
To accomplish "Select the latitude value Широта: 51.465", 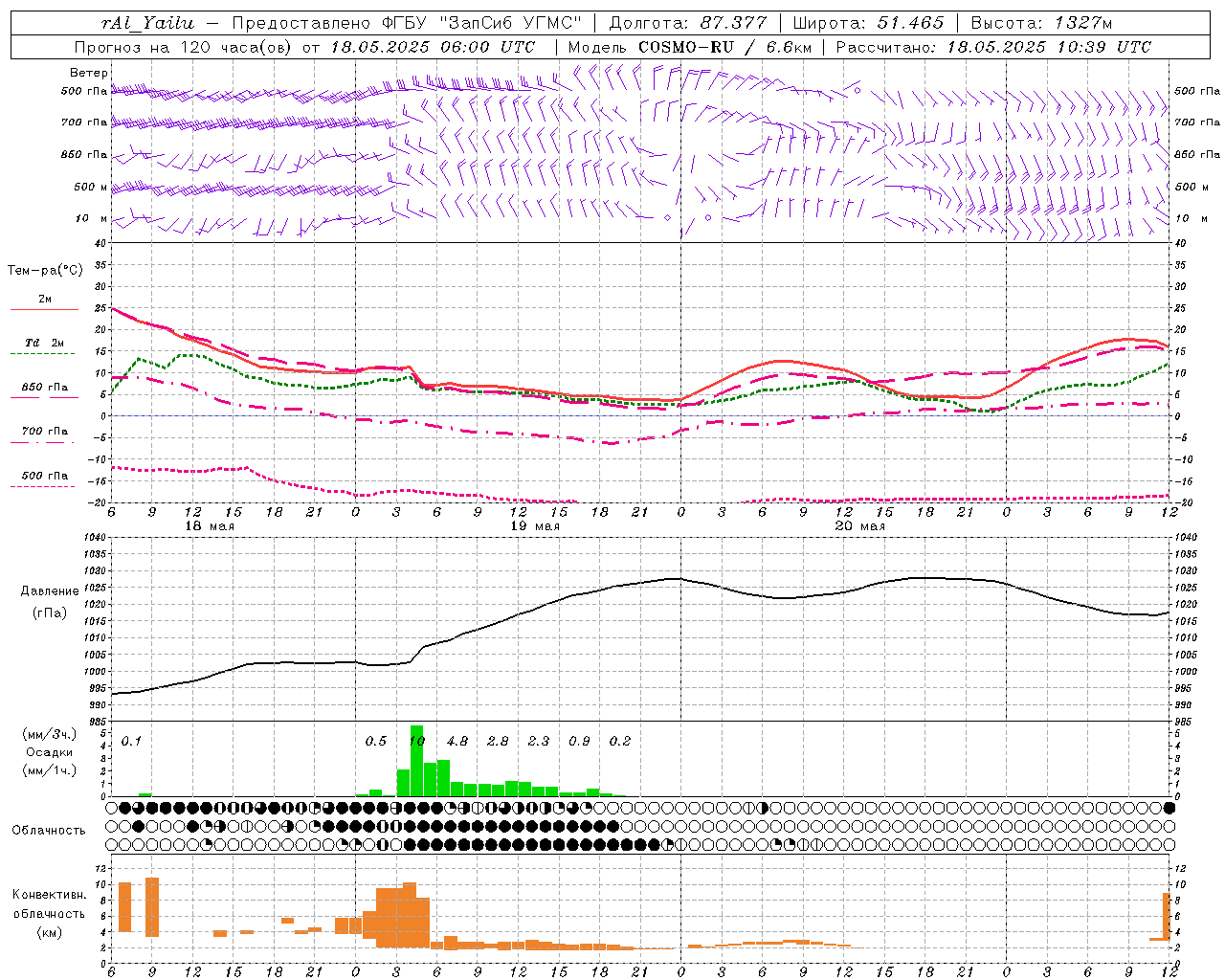I will click(868, 23).
